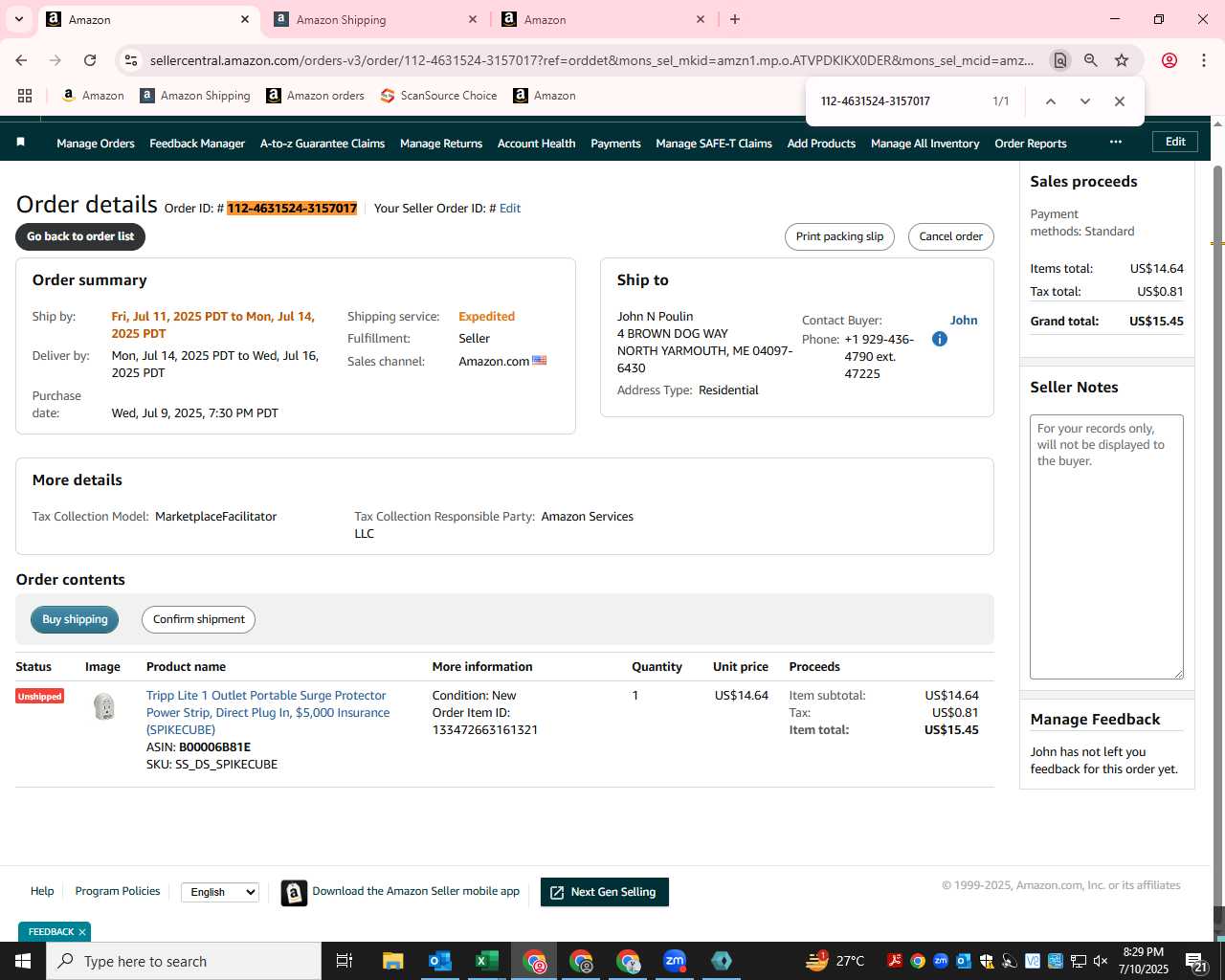This screenshot has height=980, width=1225.
Task: Show phone number info icon
Action: coord(940,339)
